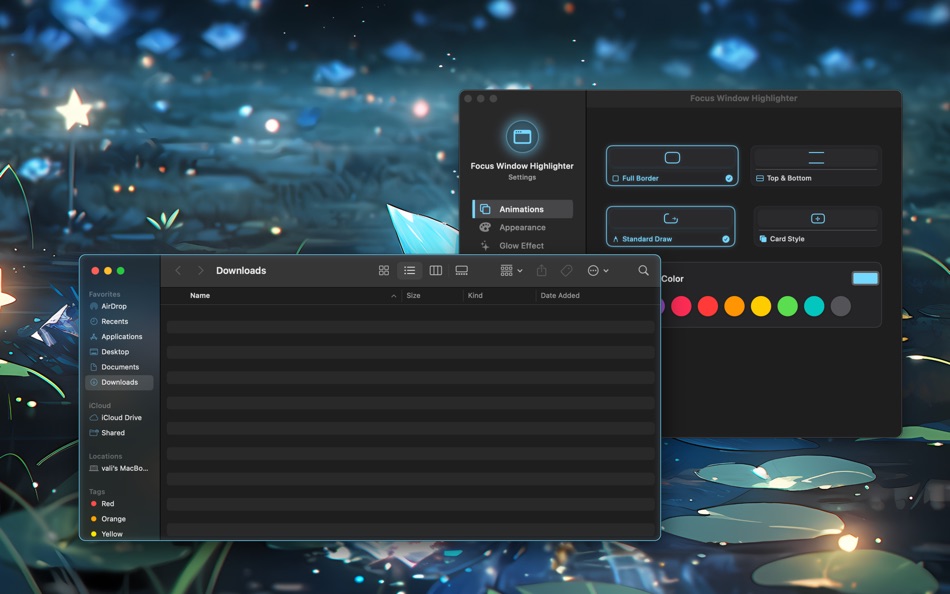Select the Standard Draw animation option

pyautogui.click(x=671, y=226)
